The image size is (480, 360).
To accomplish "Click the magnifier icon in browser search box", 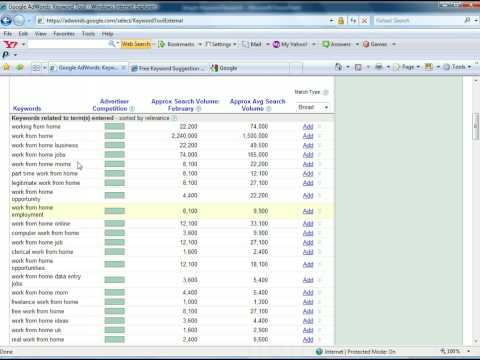I will tap(467, 20).
